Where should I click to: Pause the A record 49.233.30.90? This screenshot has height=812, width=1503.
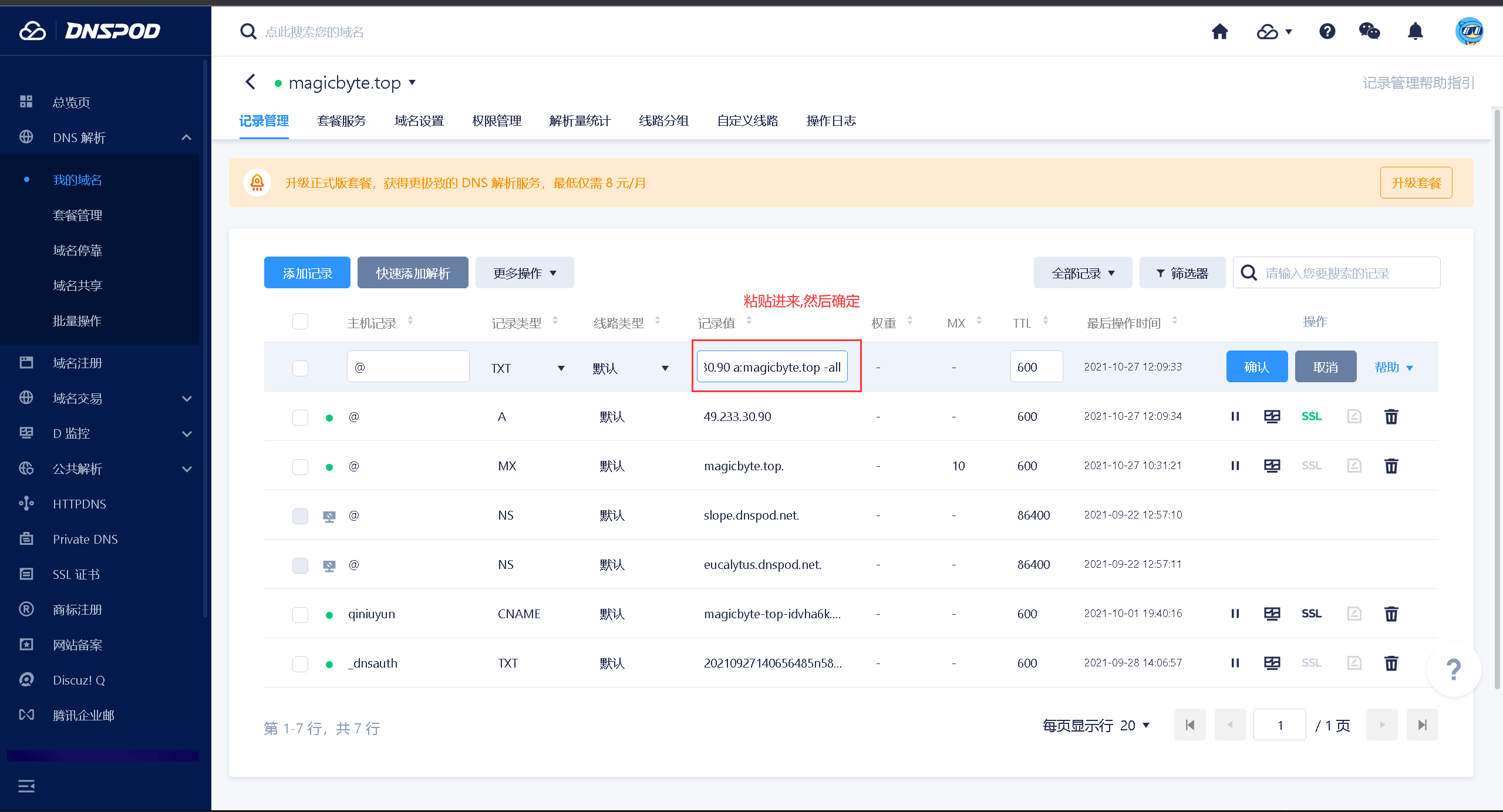(x=1235, y=416)
